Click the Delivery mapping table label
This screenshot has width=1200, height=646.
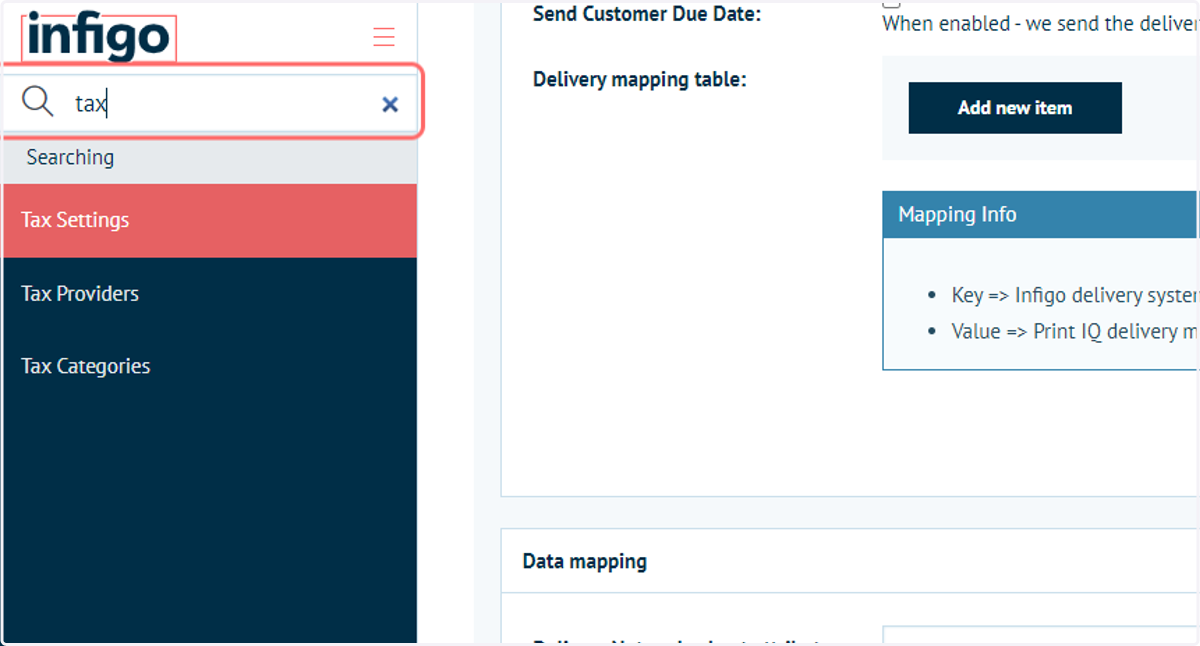tap(640, 79)
